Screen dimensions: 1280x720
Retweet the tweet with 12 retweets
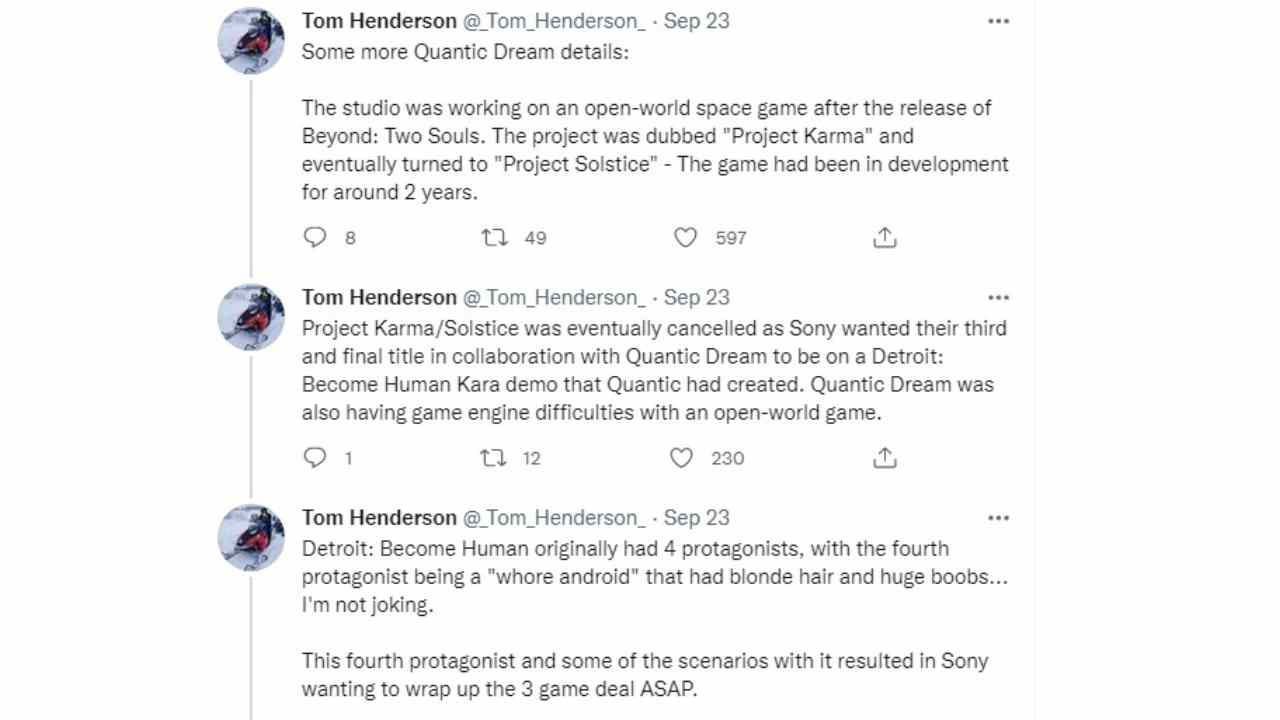[492, 457]
